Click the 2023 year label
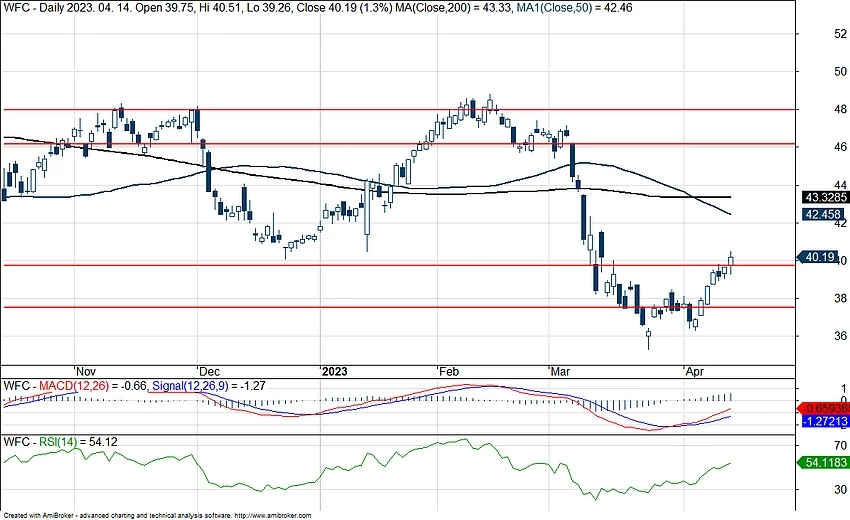This screenshot has height=520, width=850. (334, 371)
